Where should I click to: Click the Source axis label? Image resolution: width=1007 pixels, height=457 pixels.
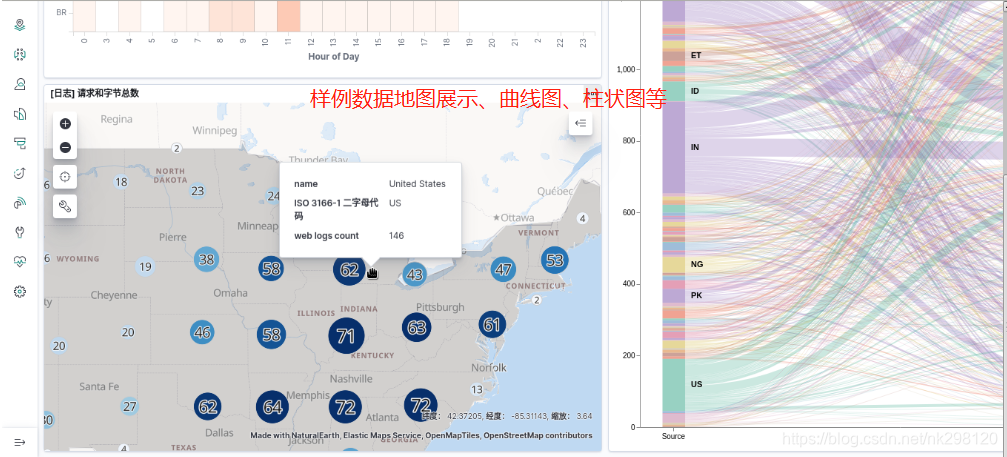673,436
